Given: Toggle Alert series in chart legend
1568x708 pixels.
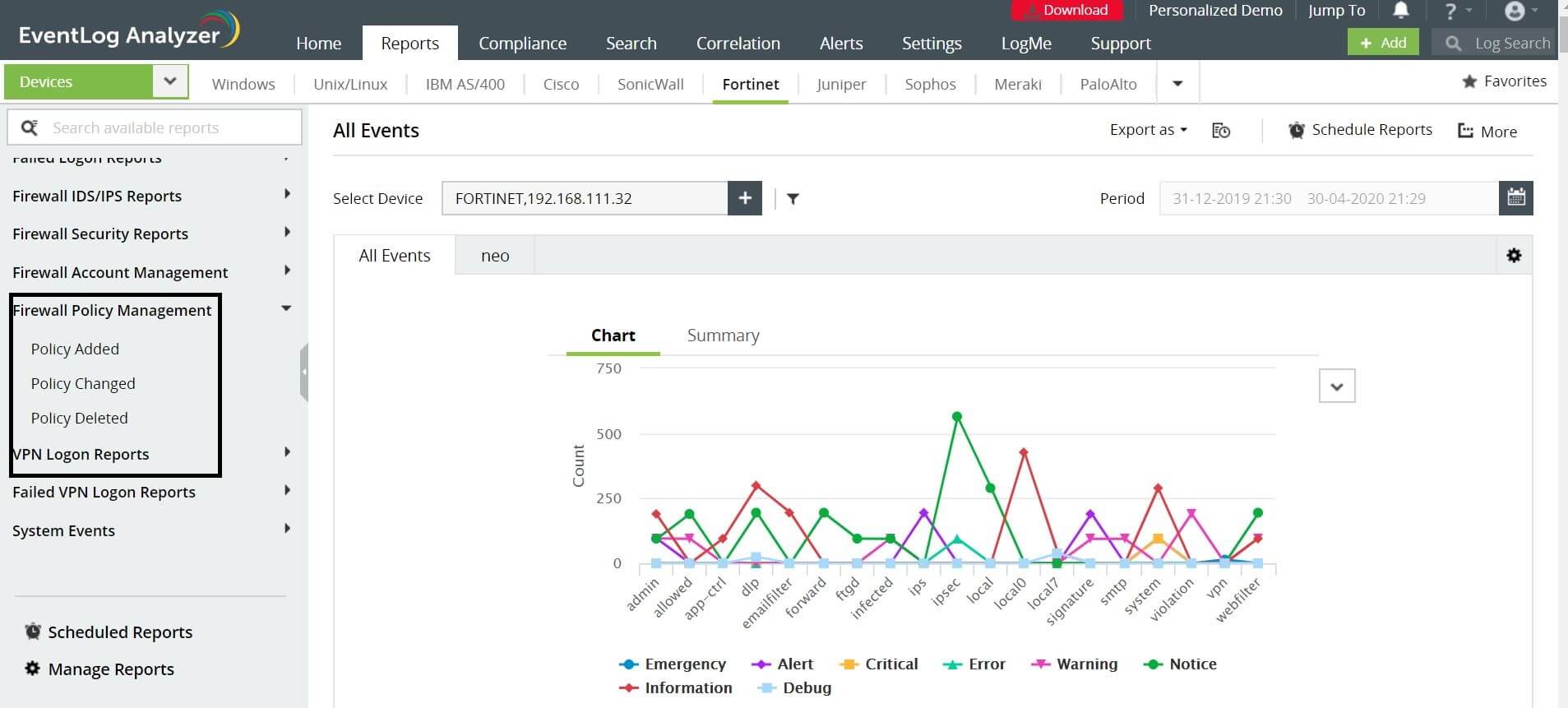Looking at the screenshot, I should click(x=782, y=664).
